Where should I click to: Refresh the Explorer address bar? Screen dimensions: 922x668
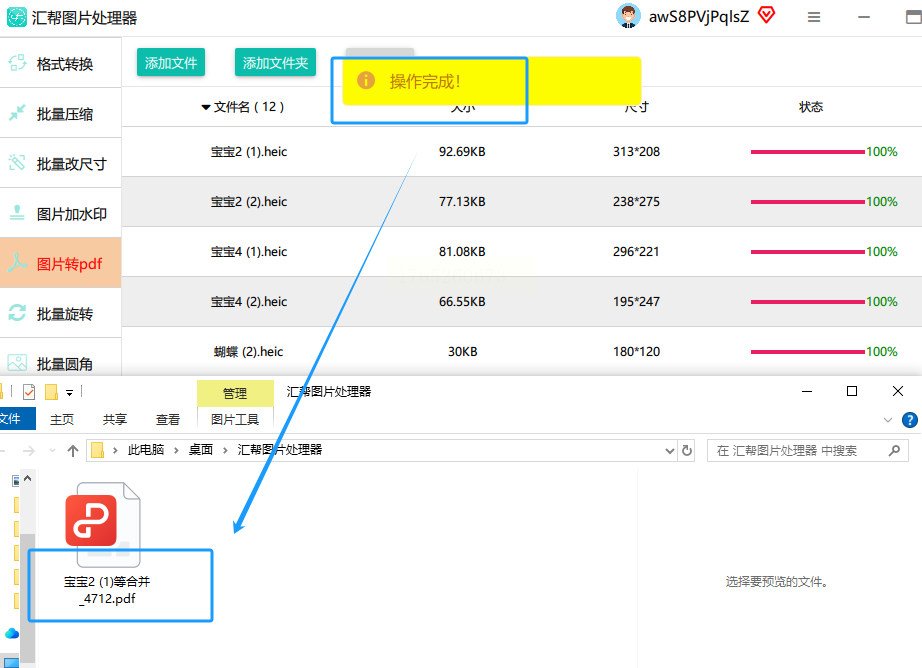(687, 451)
